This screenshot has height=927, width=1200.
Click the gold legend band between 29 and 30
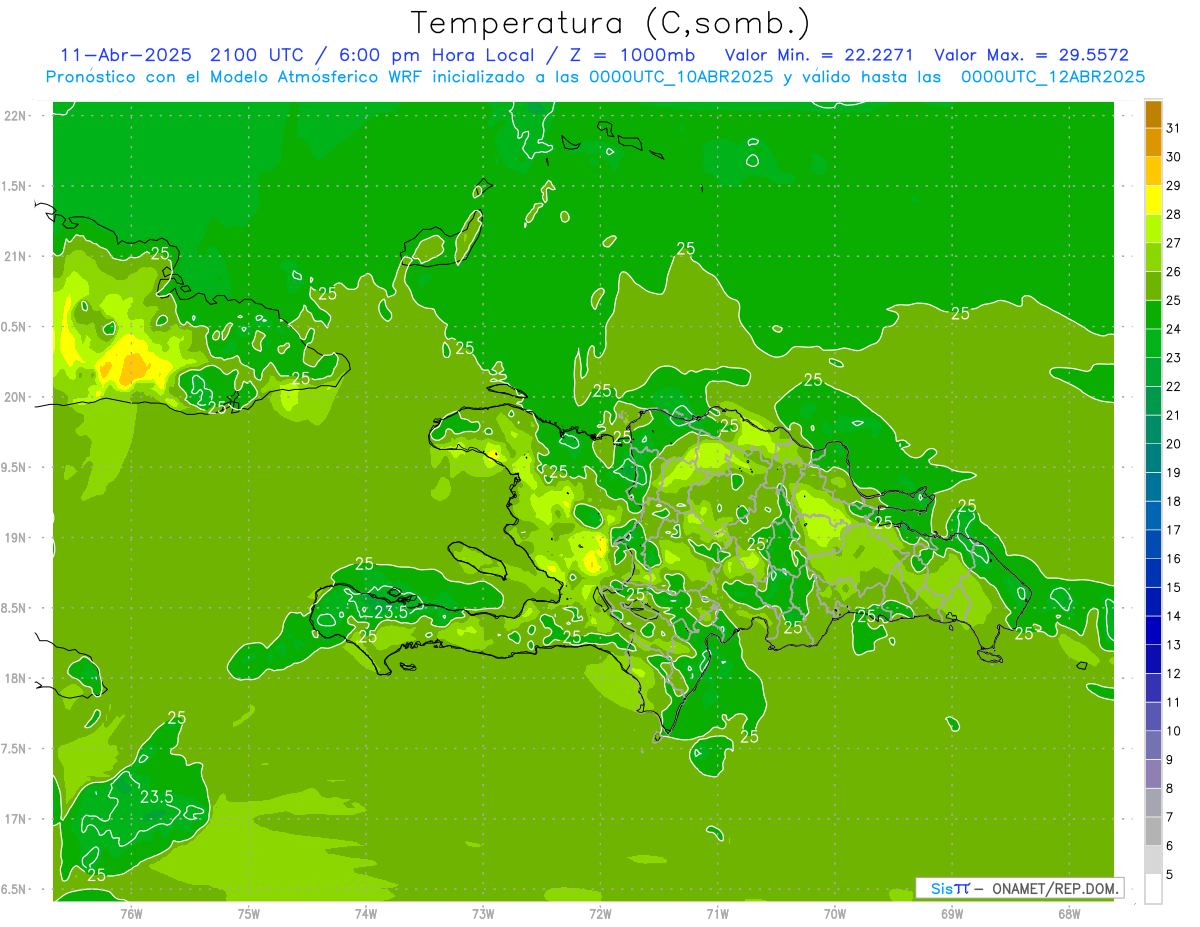[x=1153, y=171]
